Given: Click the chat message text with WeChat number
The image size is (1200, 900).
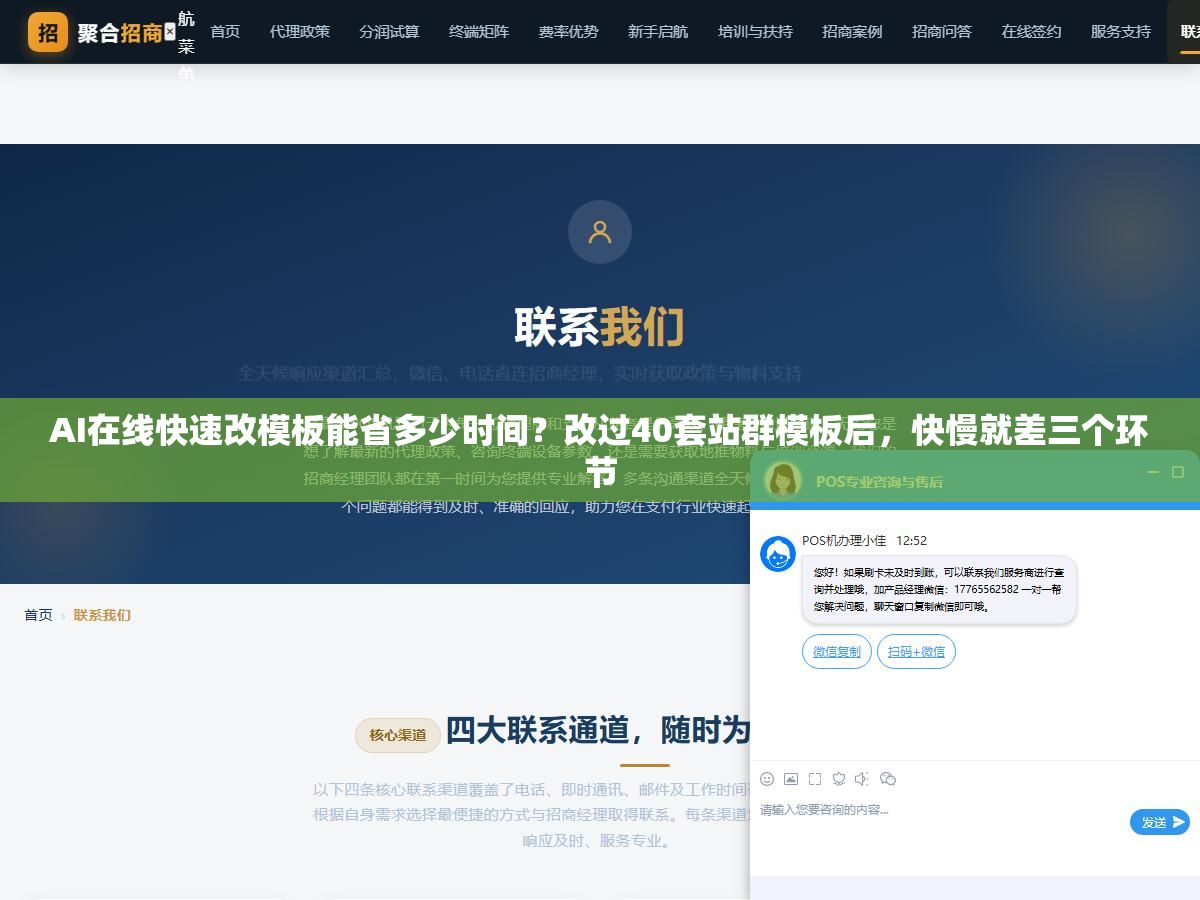Looking at the screenshot, I should (x=939, y=590).
